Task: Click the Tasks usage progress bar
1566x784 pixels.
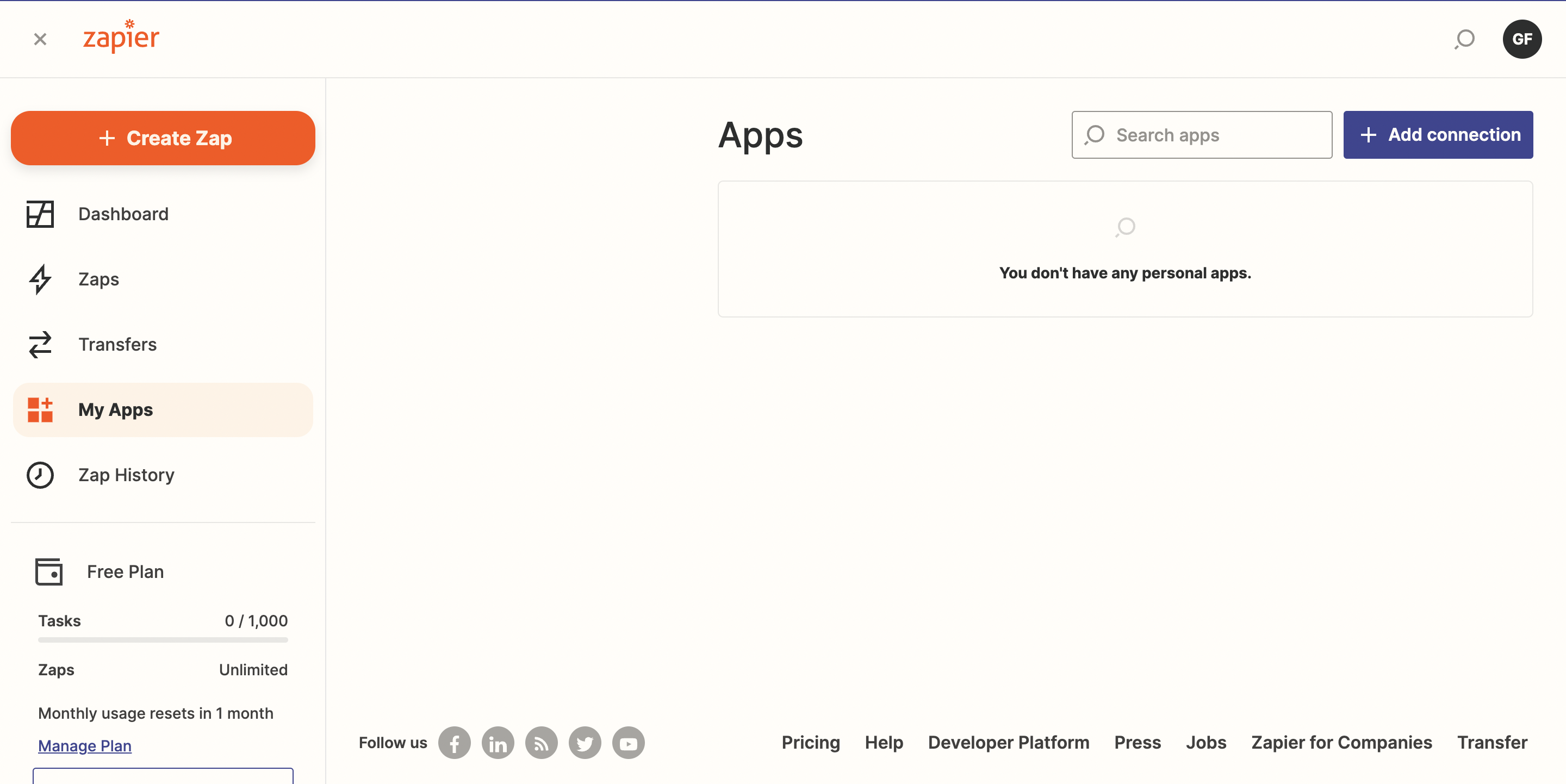Action: coord(163,639)
